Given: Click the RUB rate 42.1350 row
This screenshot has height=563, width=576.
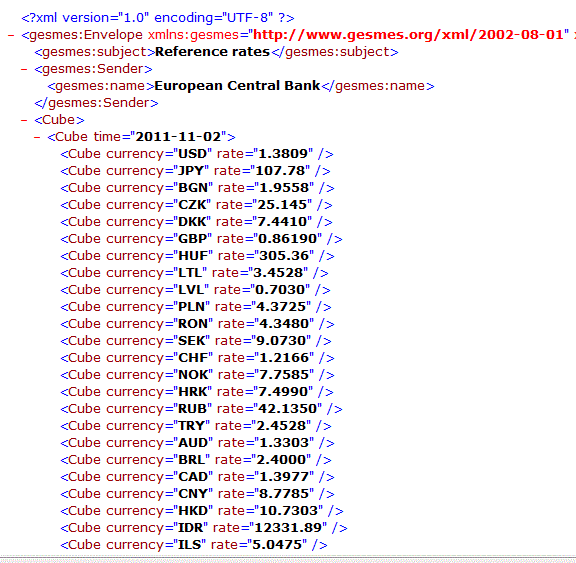Looking at the screenshot, I should tap(201, 409).
